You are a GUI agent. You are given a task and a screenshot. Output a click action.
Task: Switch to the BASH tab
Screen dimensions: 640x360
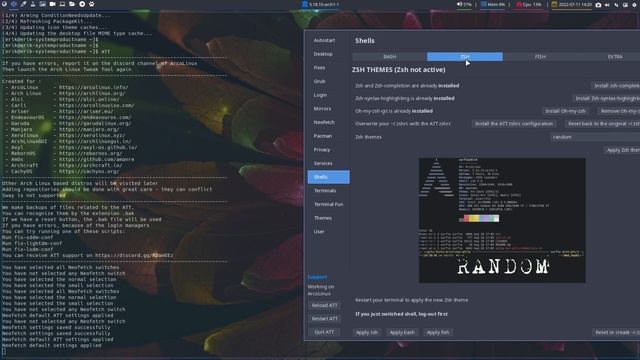tap(389, 57)
